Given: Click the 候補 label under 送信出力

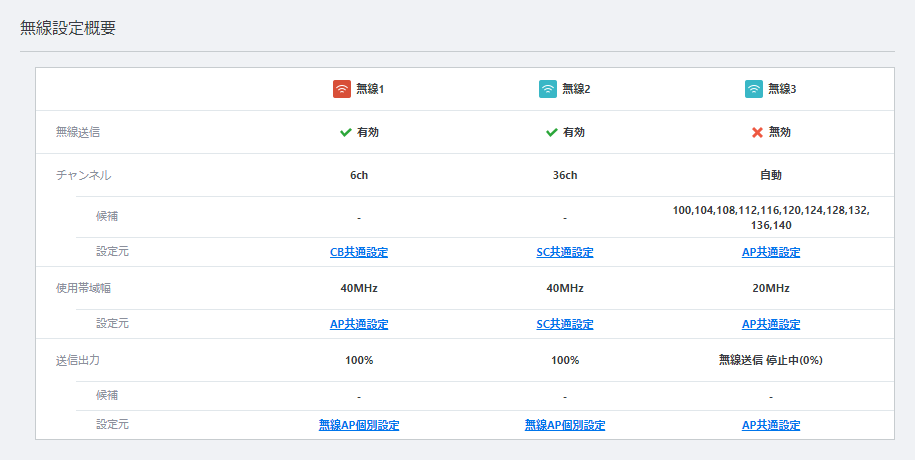Looking at the screenshot, I should [x=107, y=396].
